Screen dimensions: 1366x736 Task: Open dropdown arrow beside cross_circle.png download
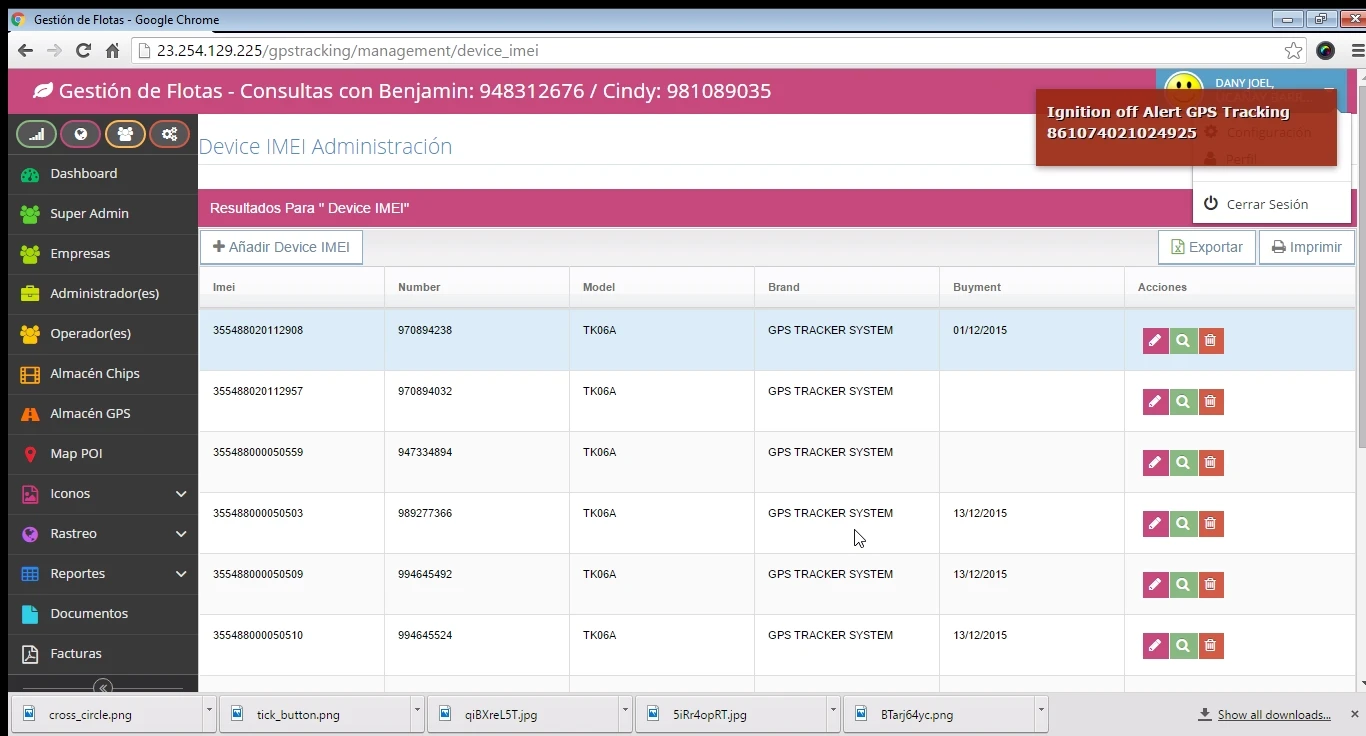[x=209, y=713]
